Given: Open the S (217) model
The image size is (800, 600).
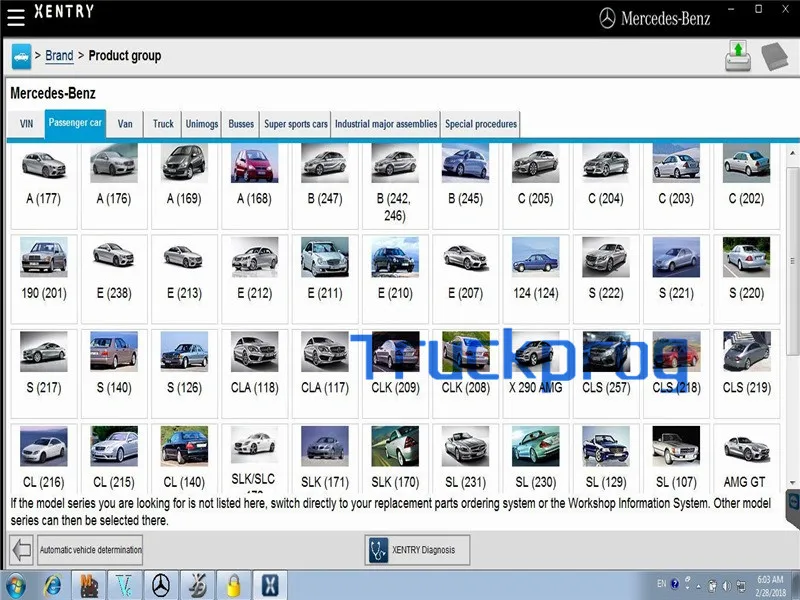Looking at the screenshot, I should [x=44, y=373].
